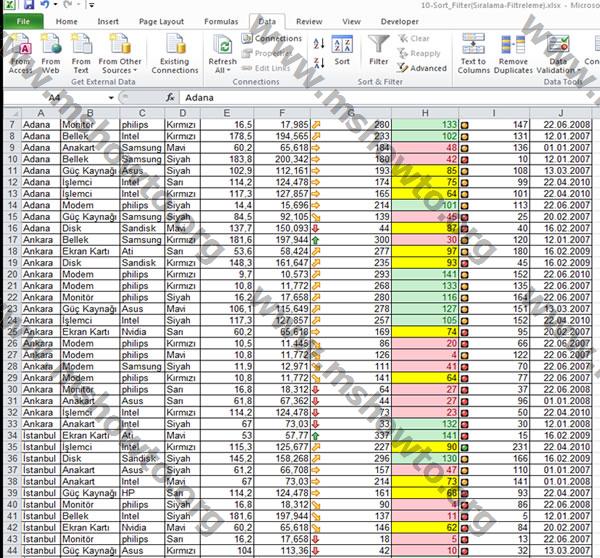This screenshot has width=600, height=558.
Task: Select column E header
Action: (x=227, y=113)
